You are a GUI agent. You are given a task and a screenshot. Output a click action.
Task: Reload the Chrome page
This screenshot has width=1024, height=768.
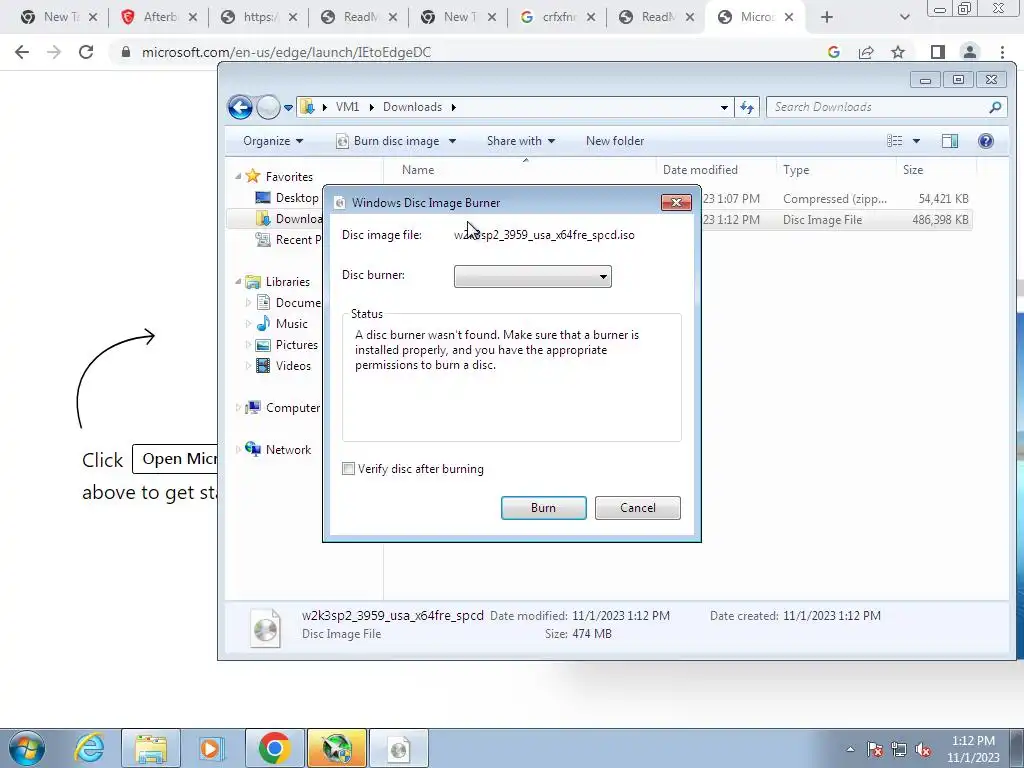(x=86, y=52)
